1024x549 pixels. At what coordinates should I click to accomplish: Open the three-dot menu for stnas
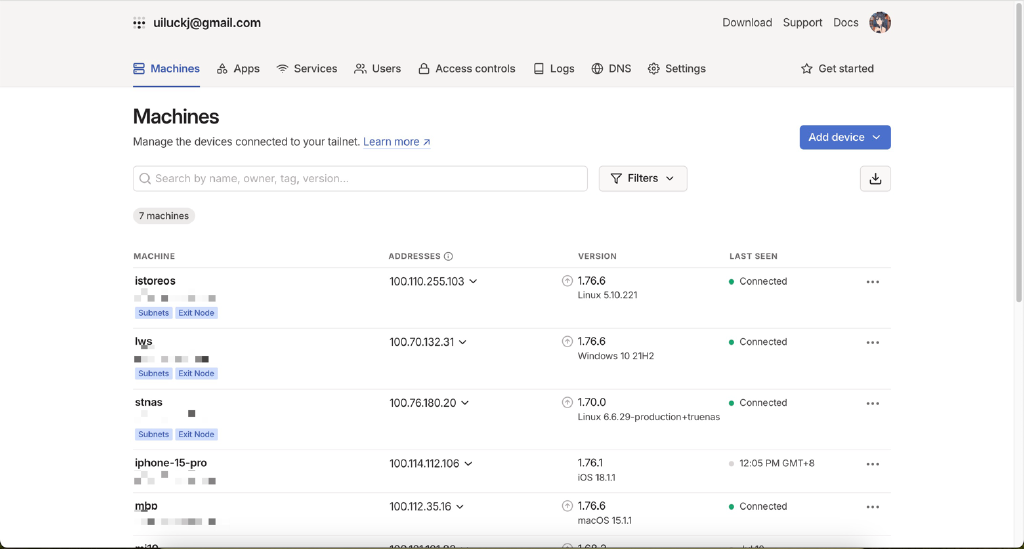(x=872, y=403)
